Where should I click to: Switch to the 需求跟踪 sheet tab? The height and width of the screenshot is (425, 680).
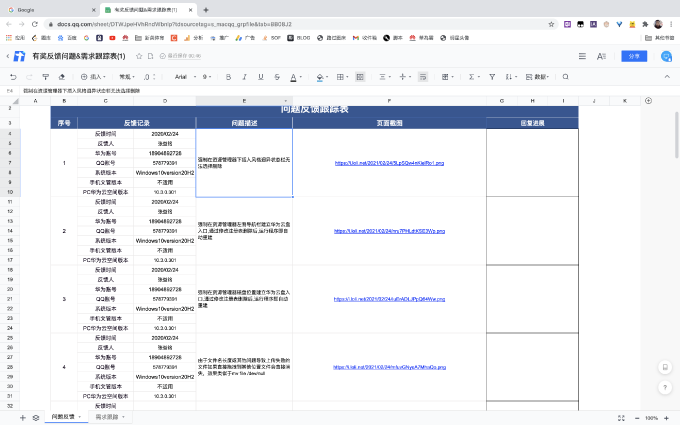click(108, 417)
